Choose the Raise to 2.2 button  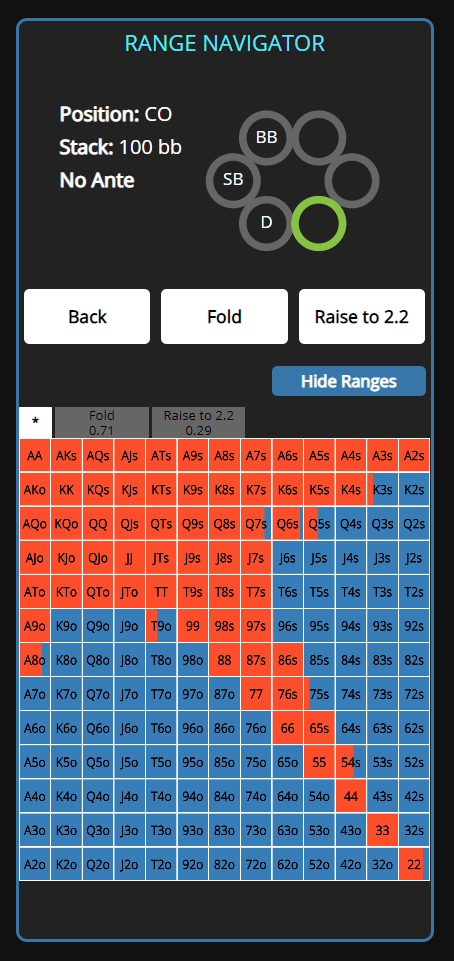coord(361,316)
